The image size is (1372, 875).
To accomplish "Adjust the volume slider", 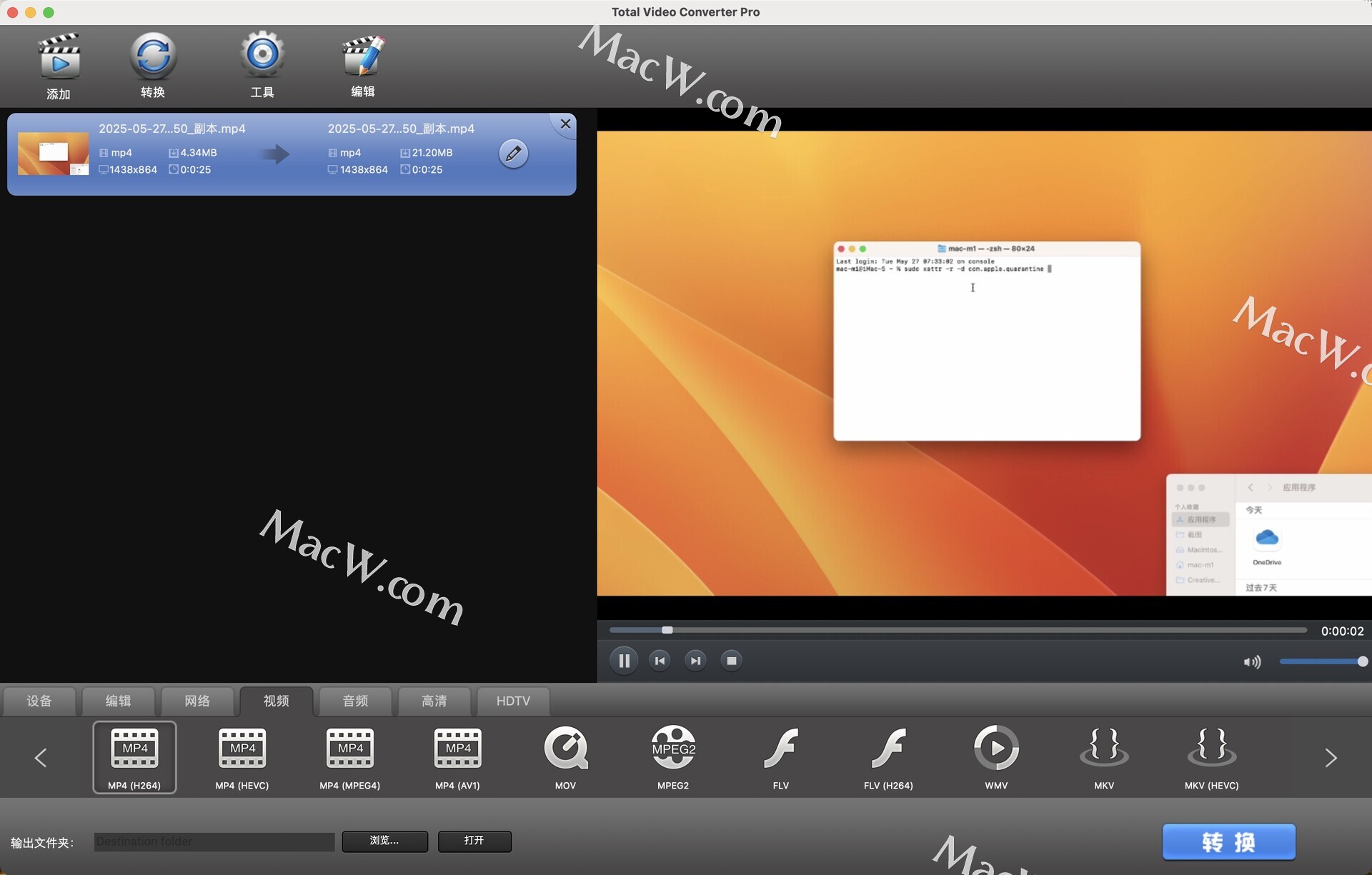I will [x=1323, y=661].
